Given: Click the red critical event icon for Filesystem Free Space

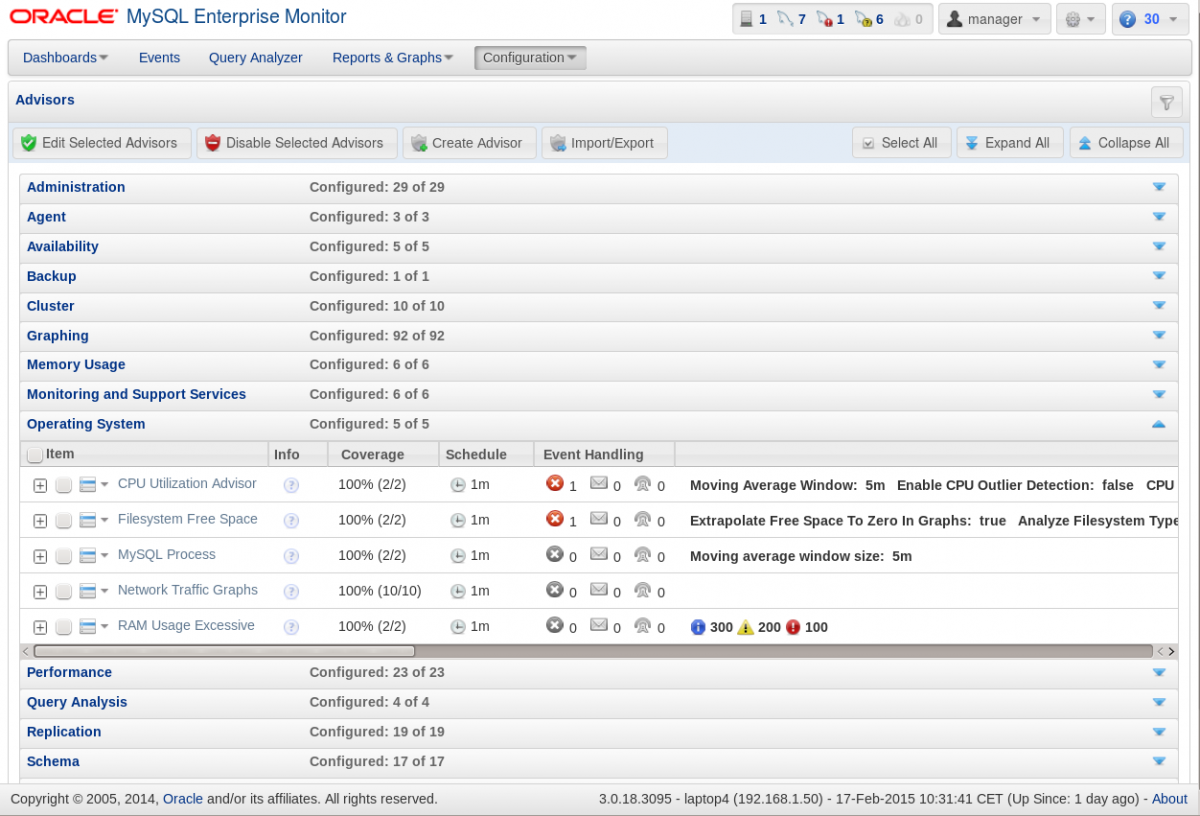Looking at the screenshot, I should [x=555, y=518].
